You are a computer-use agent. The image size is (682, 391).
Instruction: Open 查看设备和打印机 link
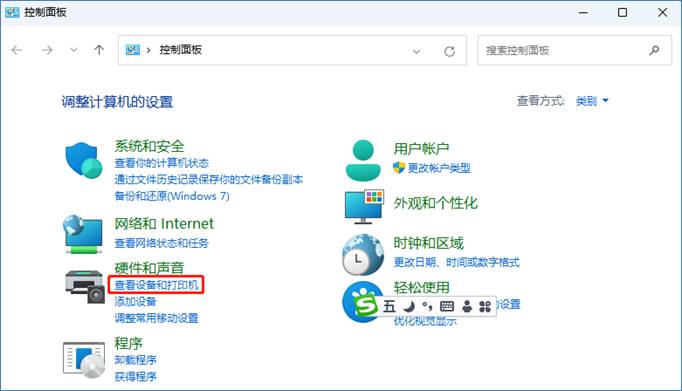click(156, 285)
